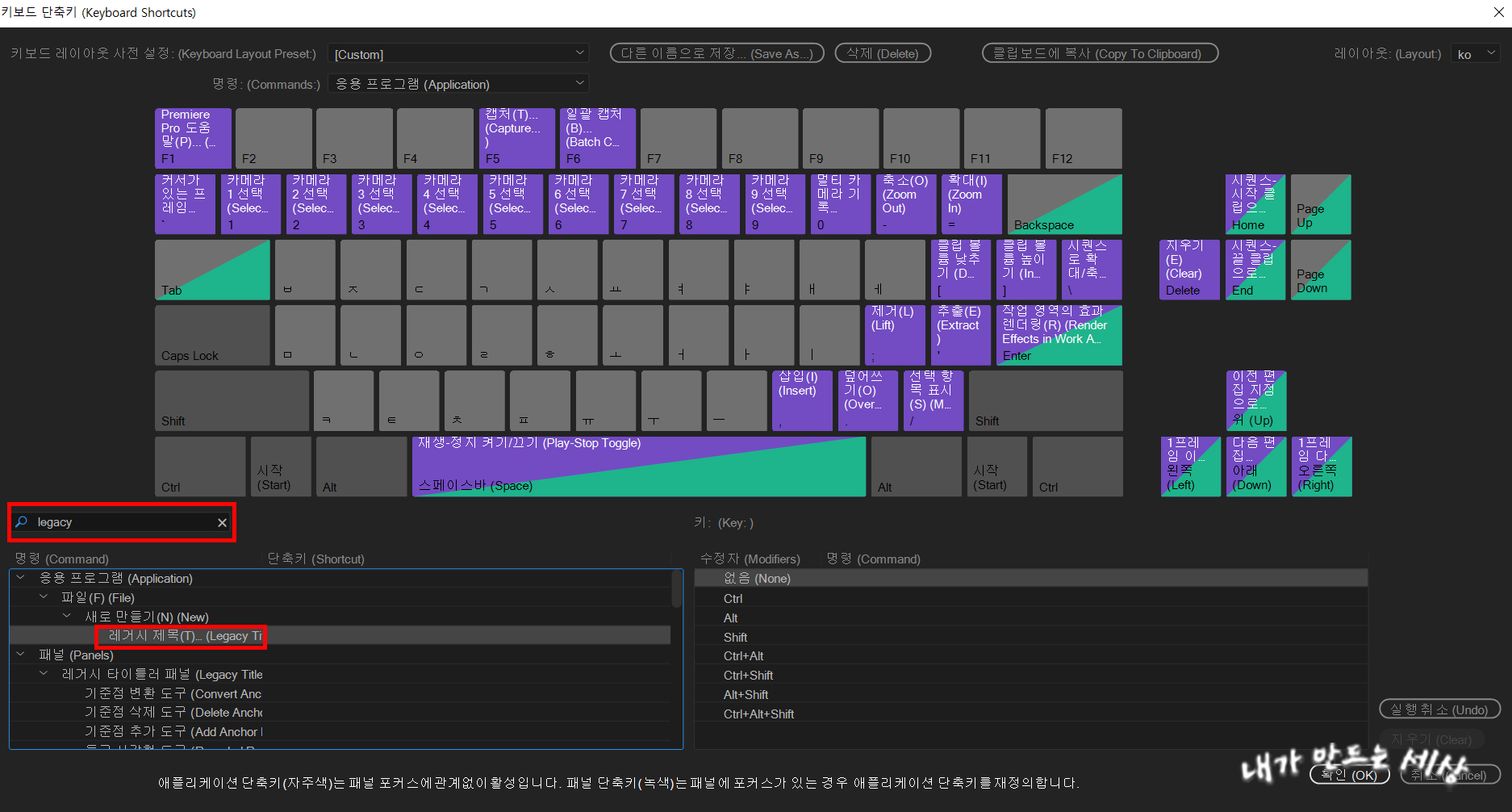Select the F1 Premiere Pro Help key
Image resolution: width=1512 pixels, height=812 pixels.
pyautogui.click(x=193, y=138)
